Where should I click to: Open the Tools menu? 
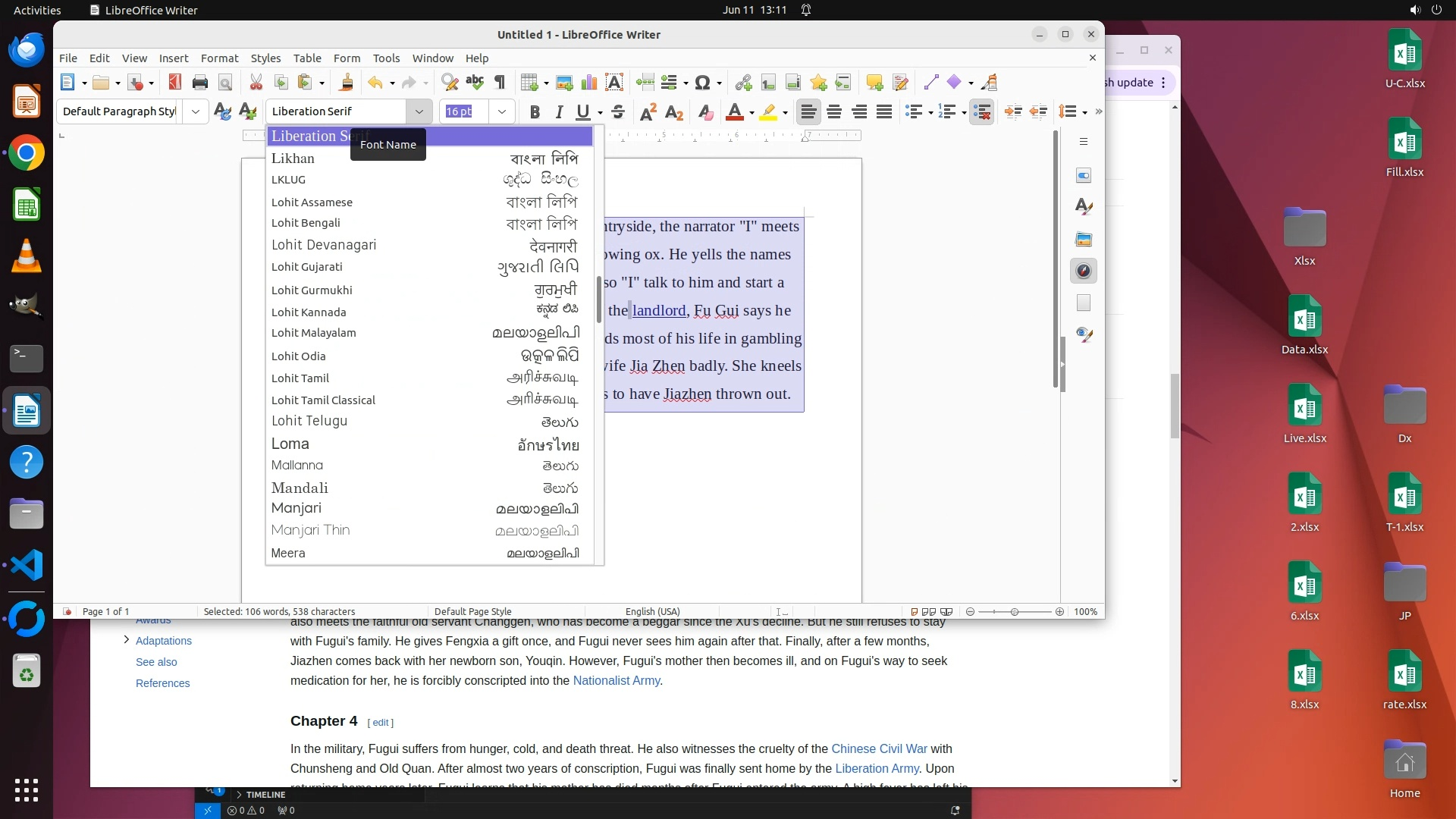click(x=386, y=58)
